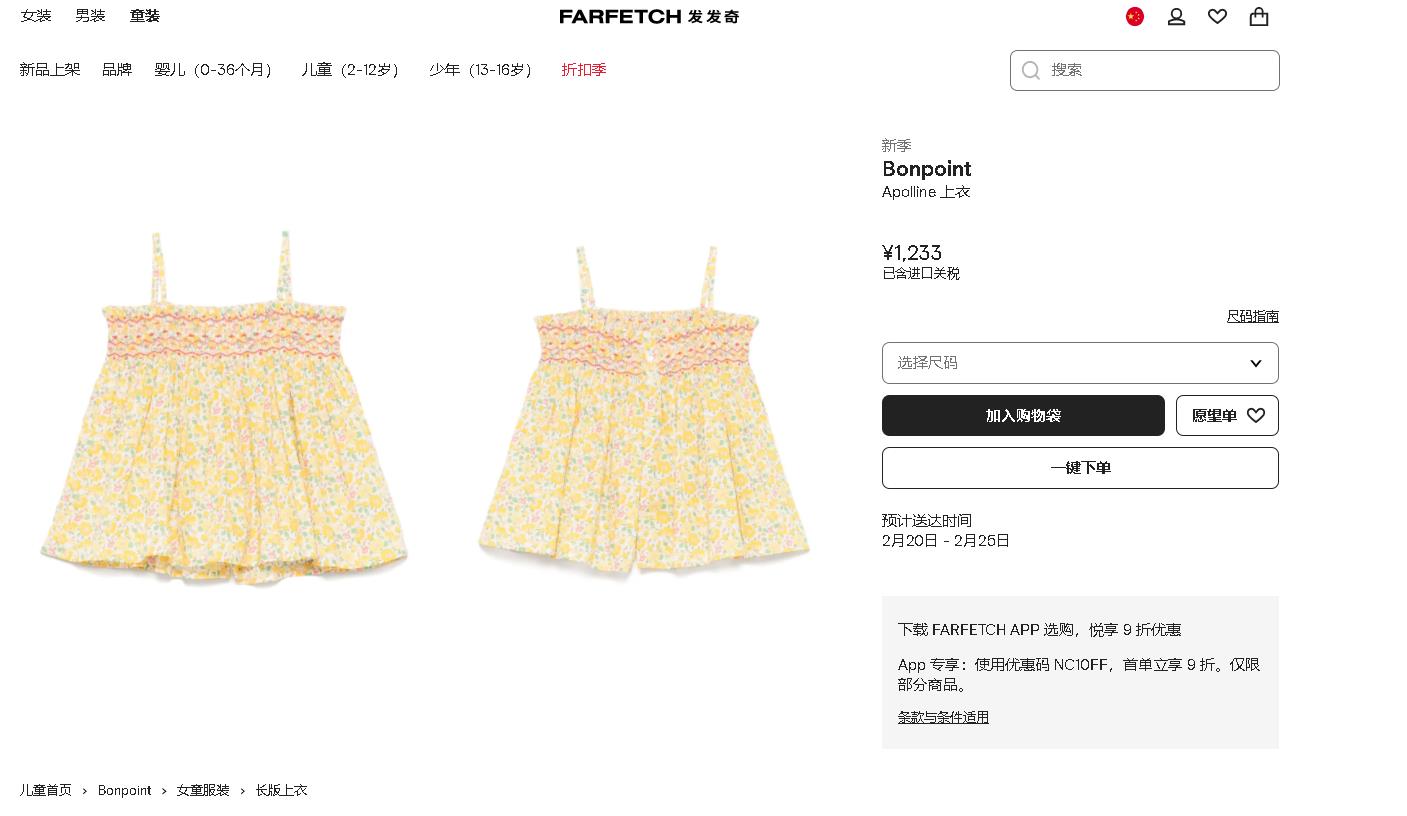Screen dimensions: 1407x816
Task: Open the 选择尺码 size dropdown
Action: pyautogui.click(x=1080, y=363)
